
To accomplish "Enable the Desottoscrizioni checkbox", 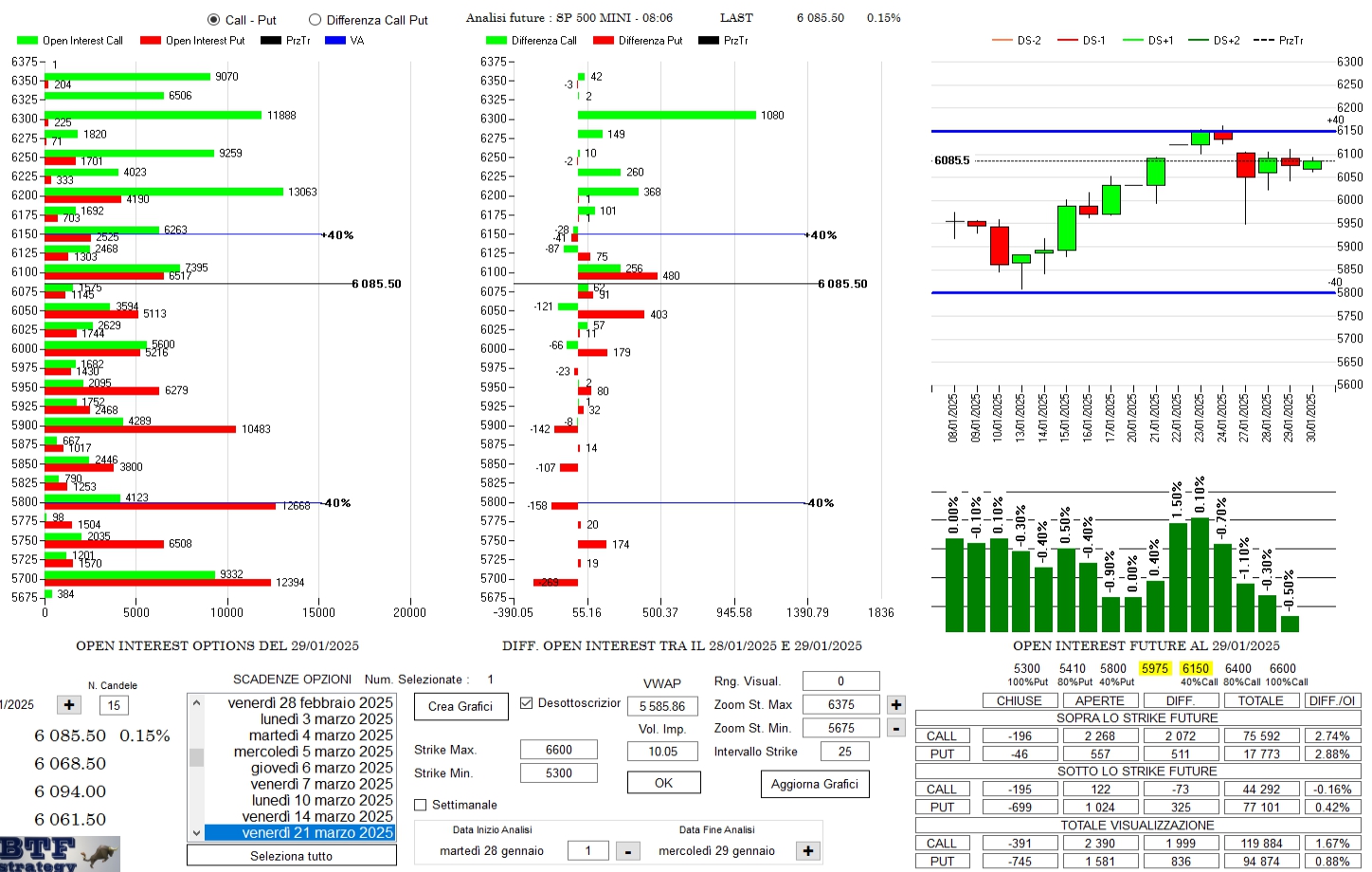I will click(526, 703).
